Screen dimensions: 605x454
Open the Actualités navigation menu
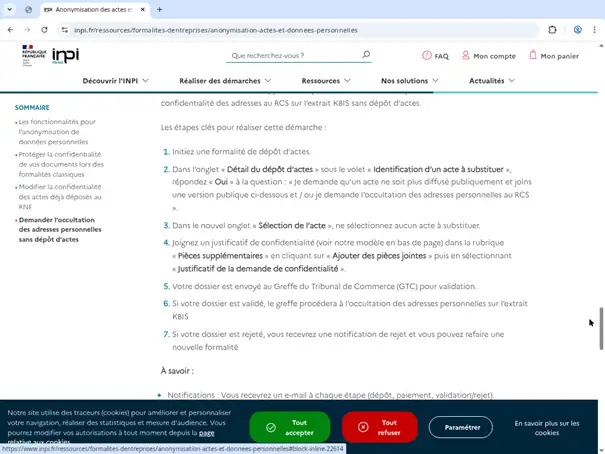[x=491, y=80]
